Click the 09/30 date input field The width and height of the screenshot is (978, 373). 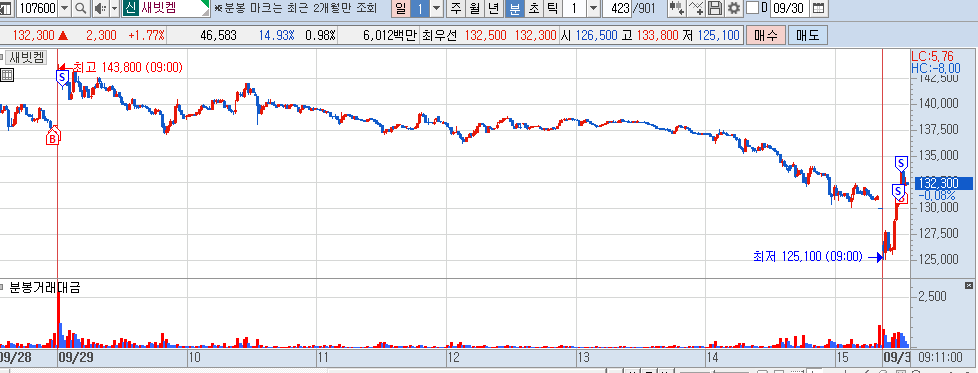click(x=790, y=9)
